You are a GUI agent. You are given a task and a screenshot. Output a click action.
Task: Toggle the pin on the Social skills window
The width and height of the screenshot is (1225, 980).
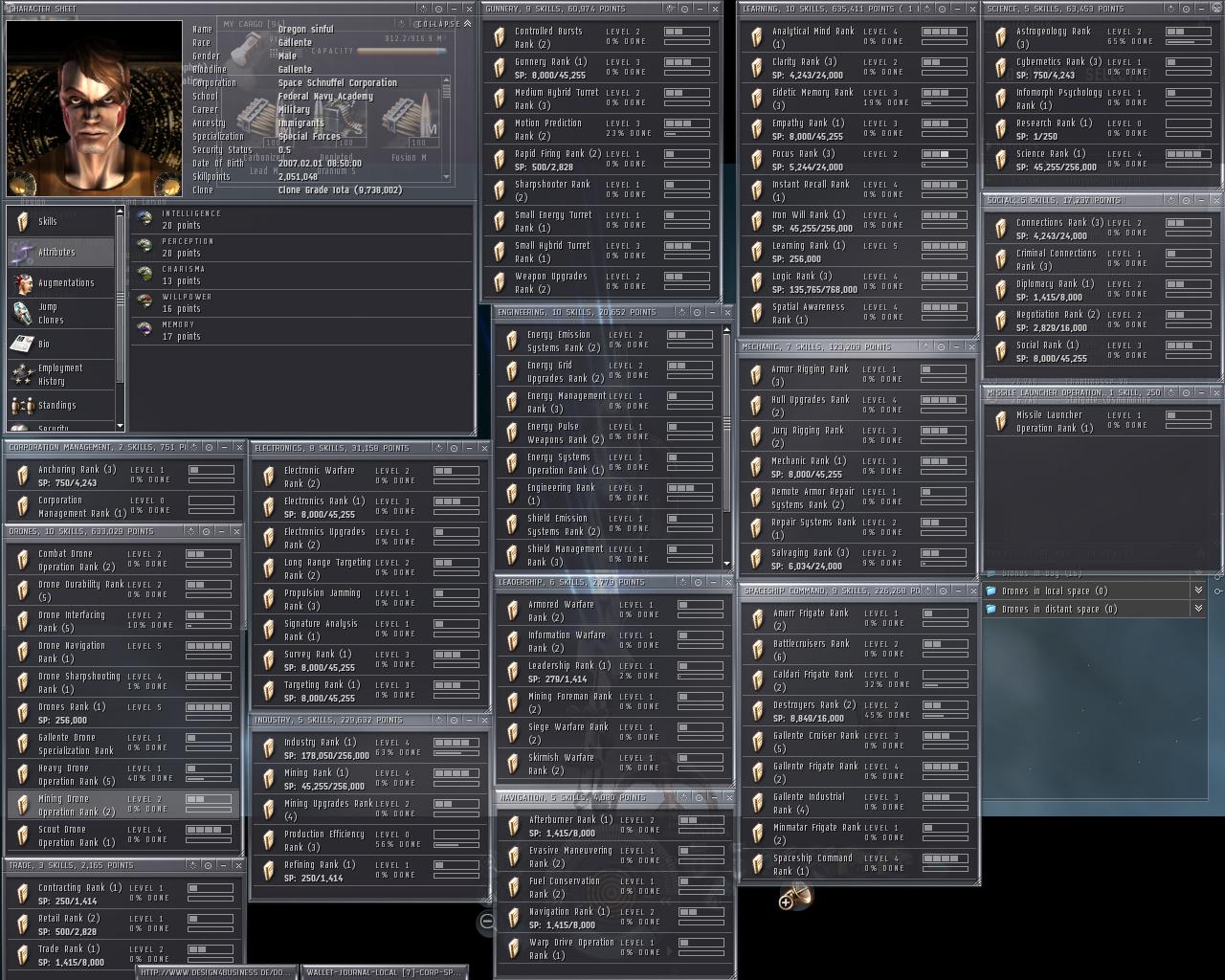point(1186,200)
